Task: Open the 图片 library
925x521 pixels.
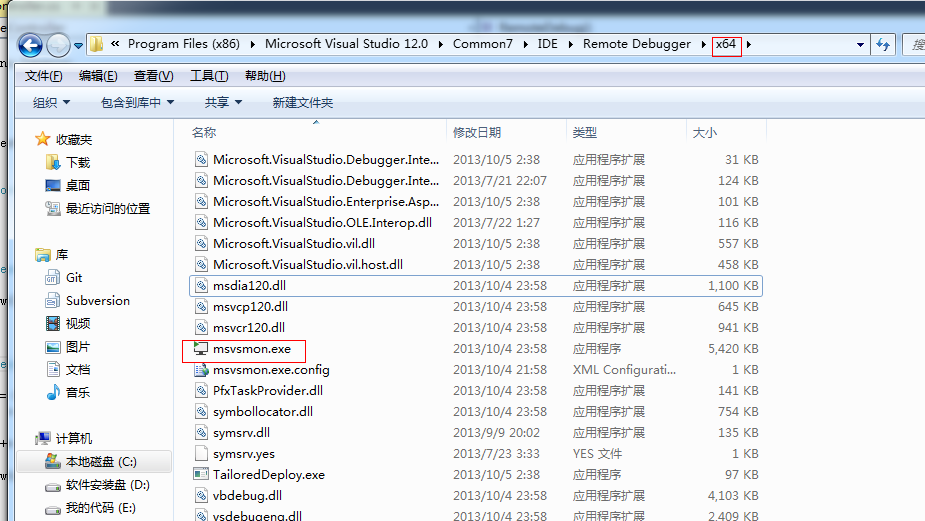Action: tap(78, 346)
